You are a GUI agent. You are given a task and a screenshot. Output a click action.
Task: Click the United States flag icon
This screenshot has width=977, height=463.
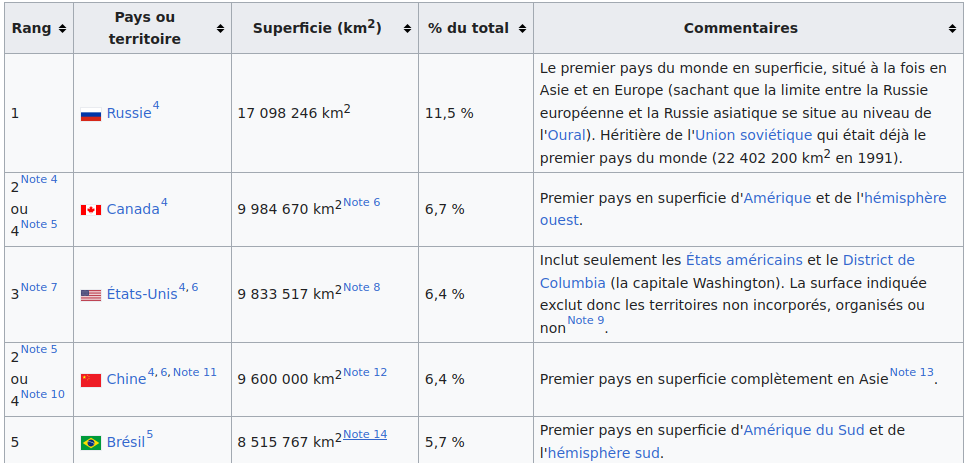(x=91, y=295)
